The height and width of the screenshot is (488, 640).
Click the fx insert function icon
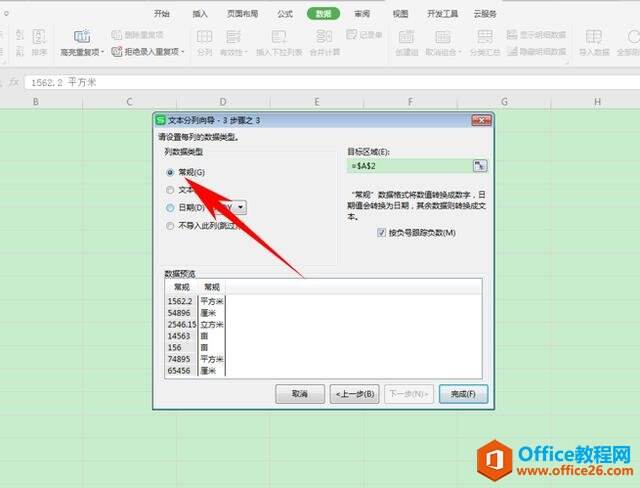pyautogui.click(x=14, y=82)
